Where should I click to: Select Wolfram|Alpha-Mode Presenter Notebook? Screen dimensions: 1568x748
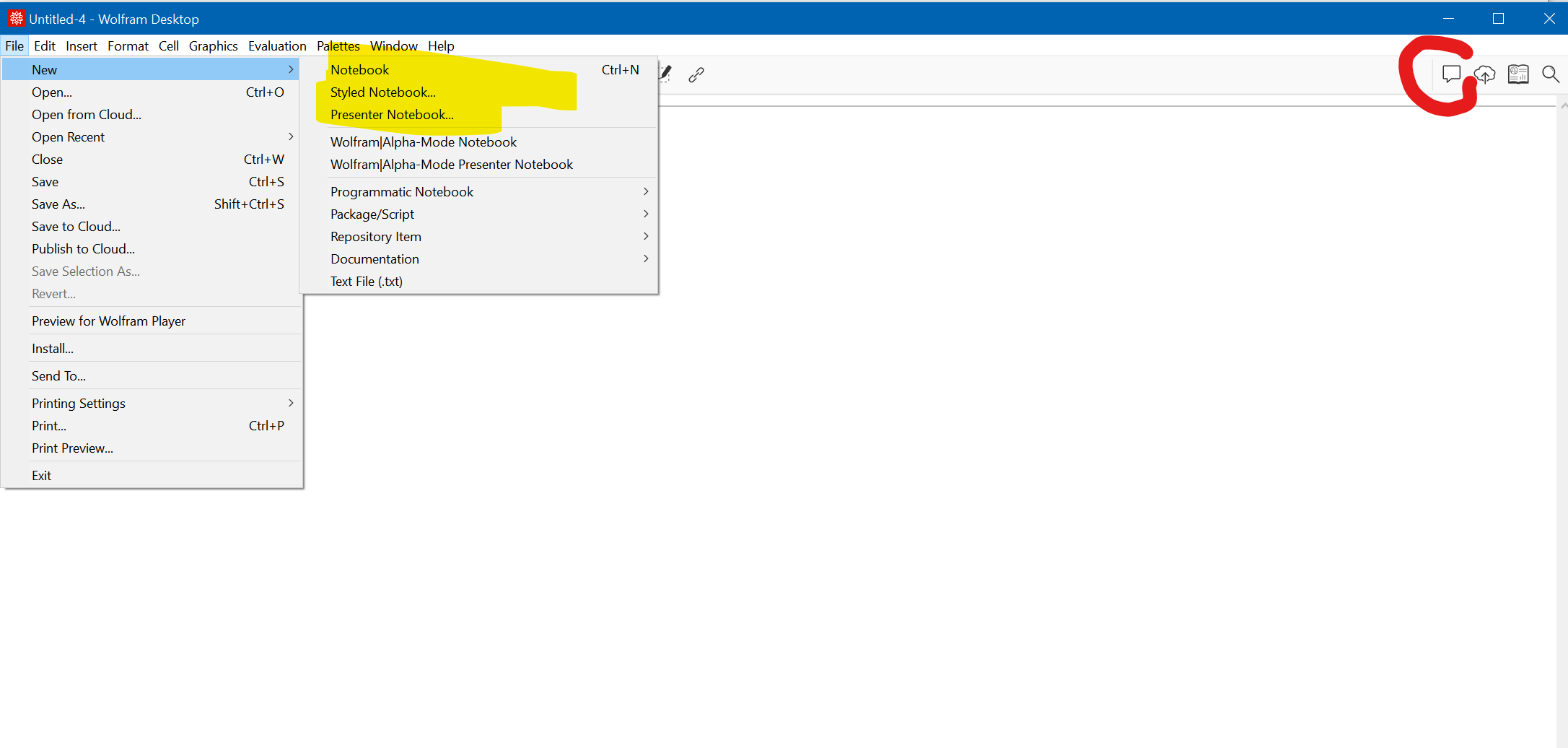(479, 165)
